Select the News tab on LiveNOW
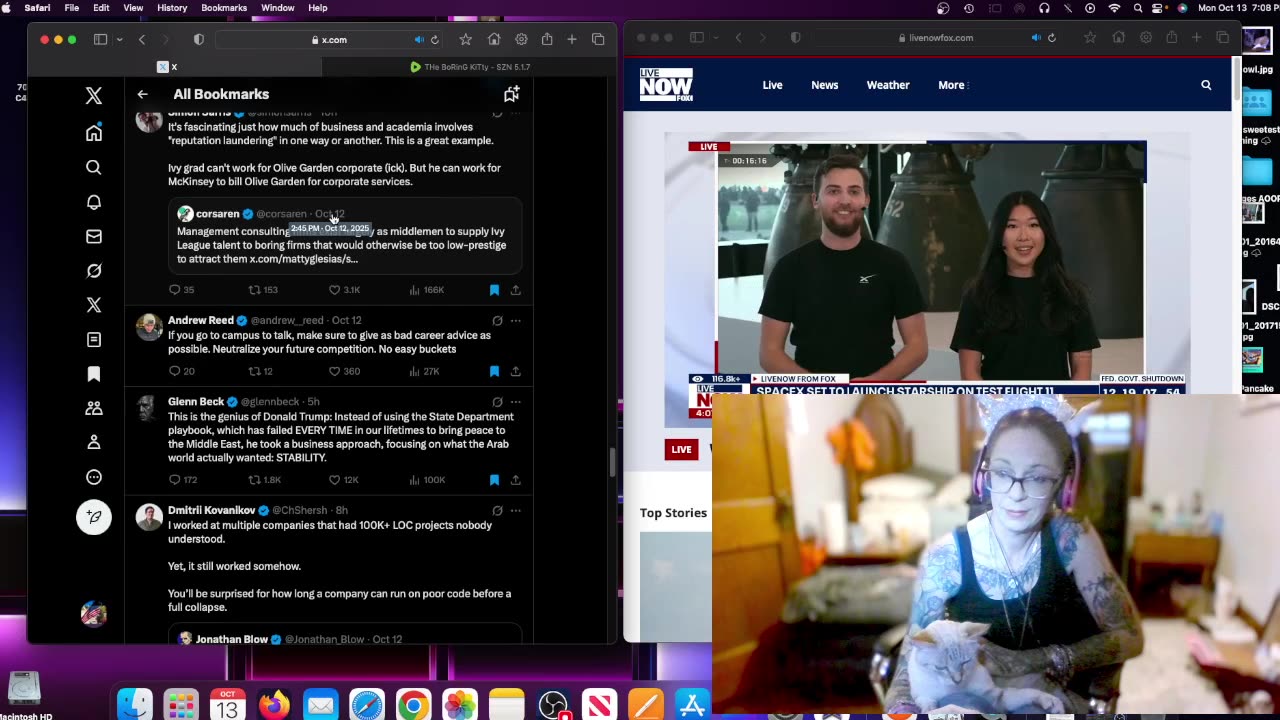1280x720 pixels. [x=825, y=85]
